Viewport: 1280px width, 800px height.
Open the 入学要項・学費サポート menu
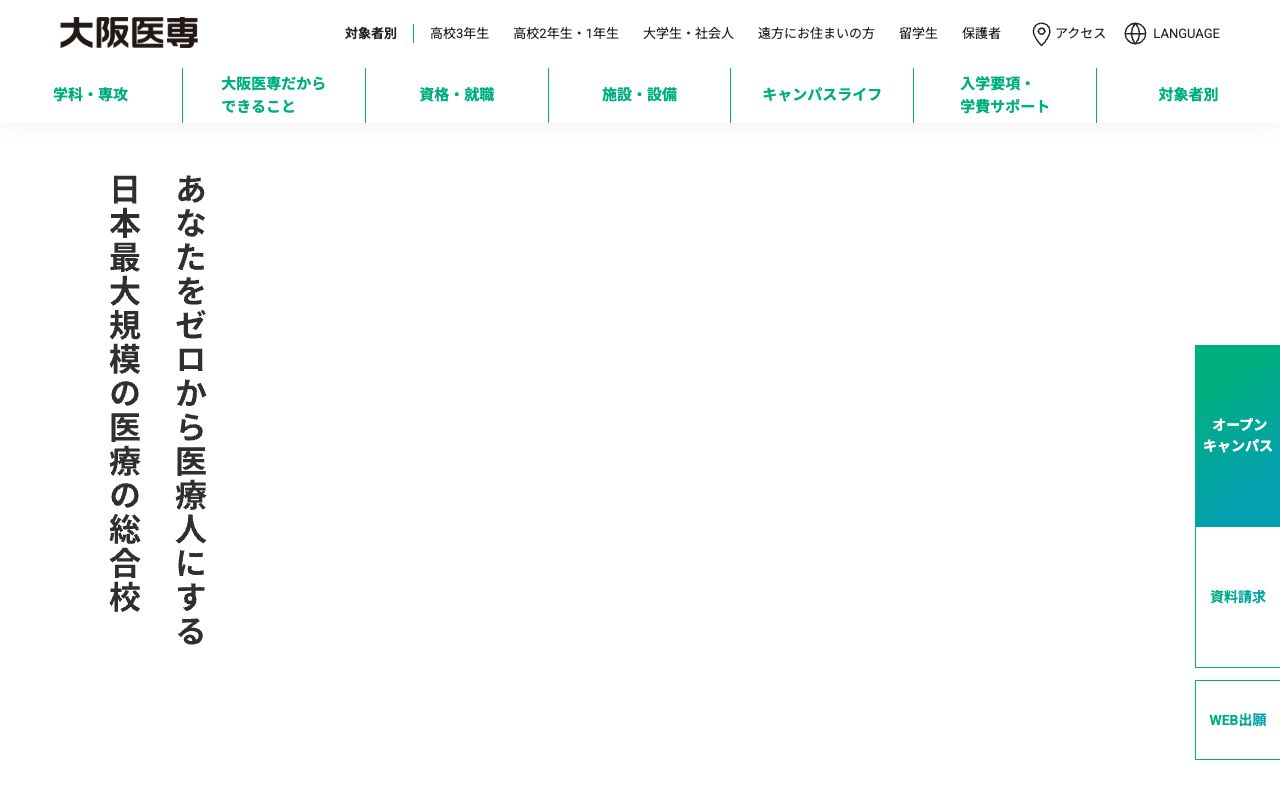point(1005,95)
